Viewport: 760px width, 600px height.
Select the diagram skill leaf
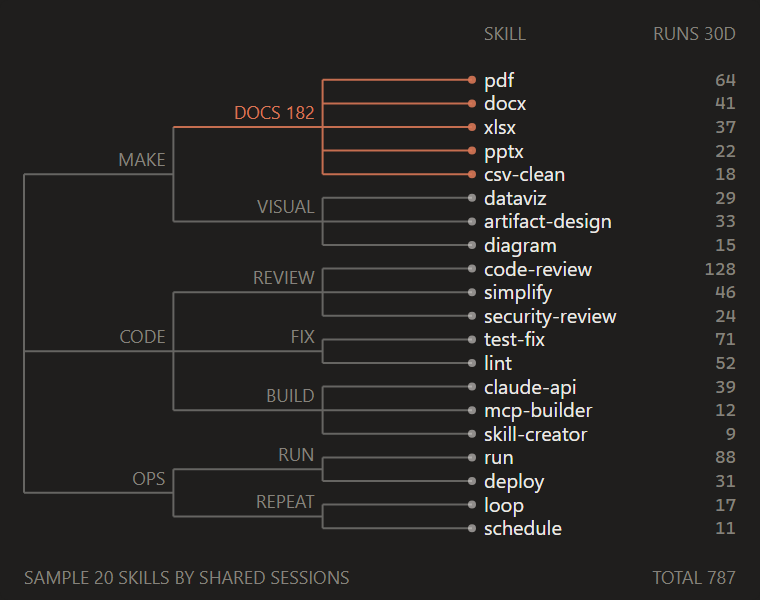coord(520,246)
